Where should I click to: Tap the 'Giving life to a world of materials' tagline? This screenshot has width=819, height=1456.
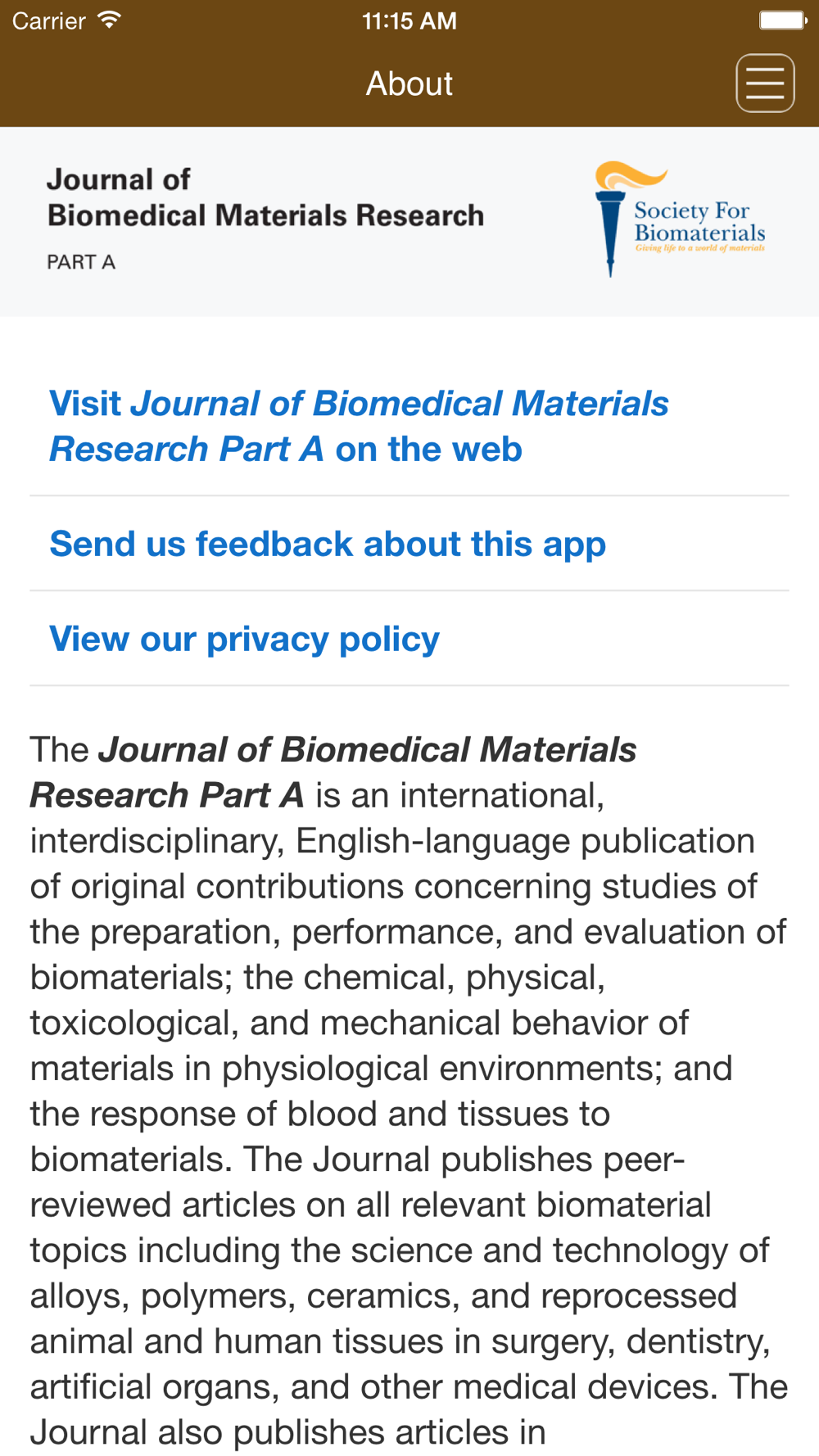point(700,247)
